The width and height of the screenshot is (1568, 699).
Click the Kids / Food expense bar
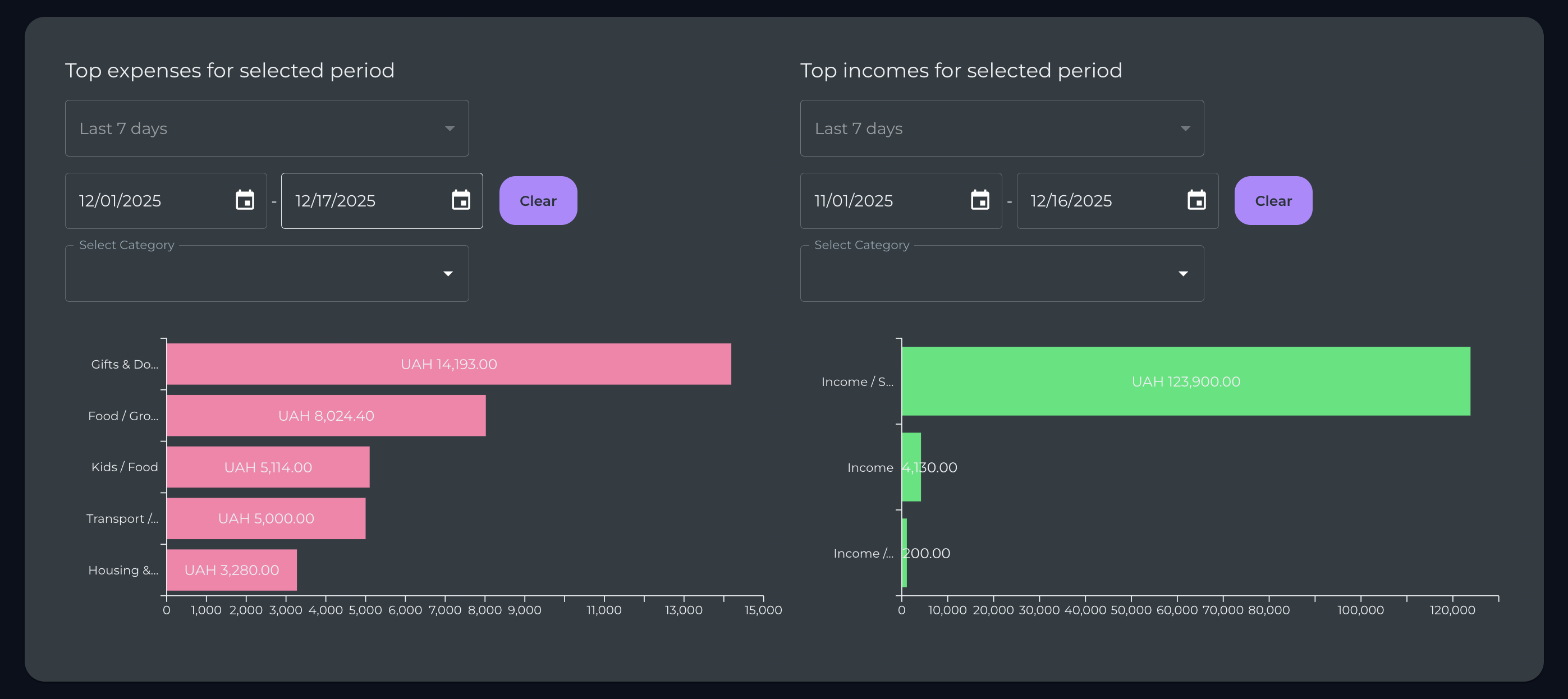tap(268, 467)
